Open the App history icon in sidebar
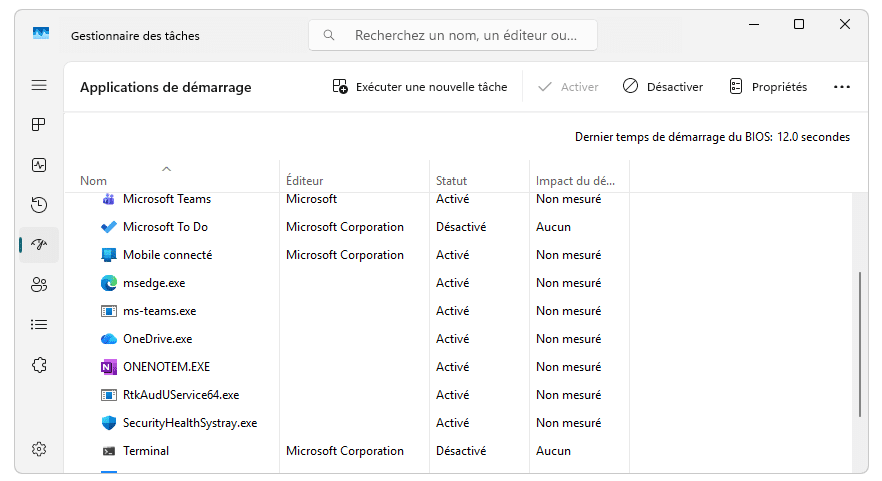The image size is (882, 481). pyautogui.click(x=39, y=205)
